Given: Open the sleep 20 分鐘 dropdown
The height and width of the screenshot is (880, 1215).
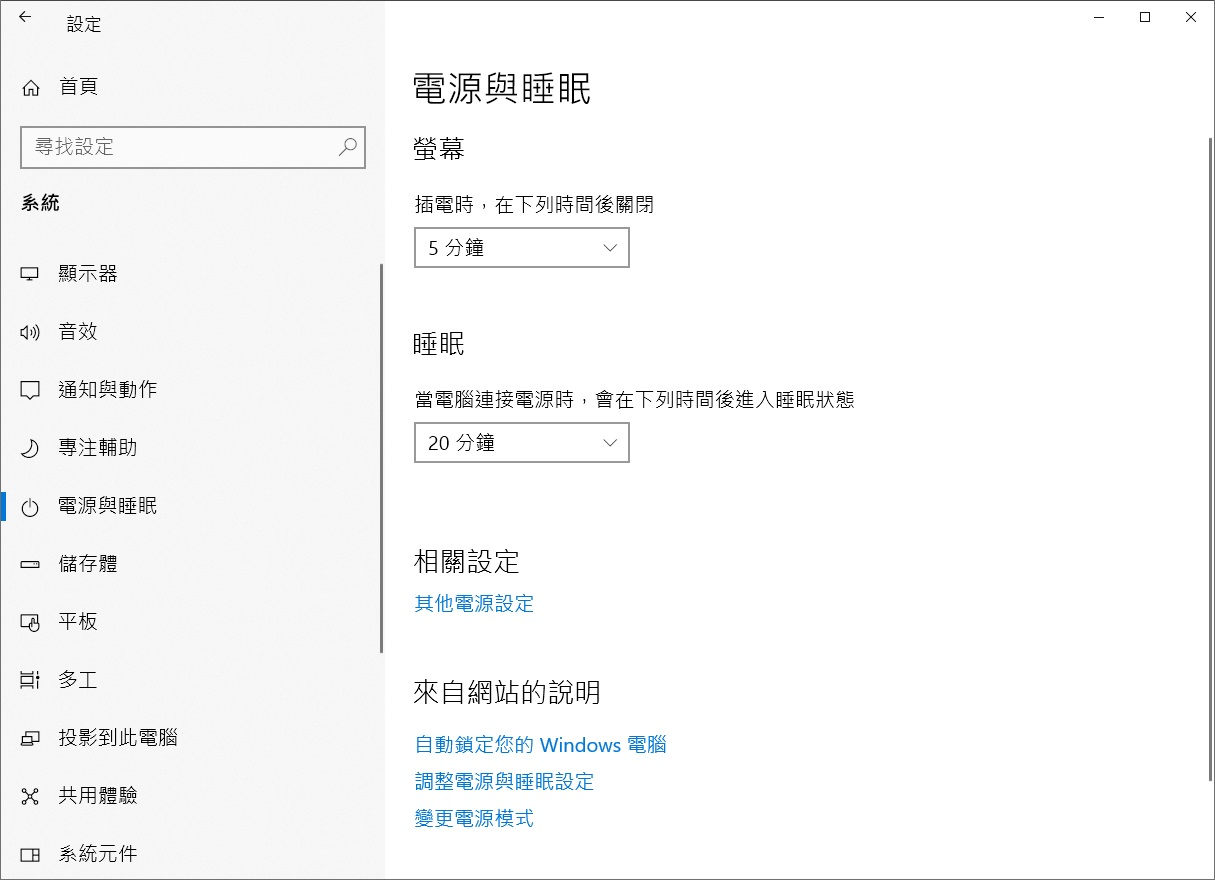Looking at the screenshot, I should coord(522,443).
